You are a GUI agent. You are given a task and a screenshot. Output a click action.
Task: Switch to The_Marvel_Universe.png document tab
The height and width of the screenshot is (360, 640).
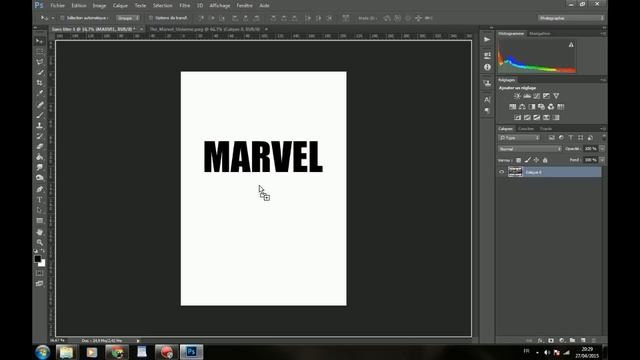204,29
